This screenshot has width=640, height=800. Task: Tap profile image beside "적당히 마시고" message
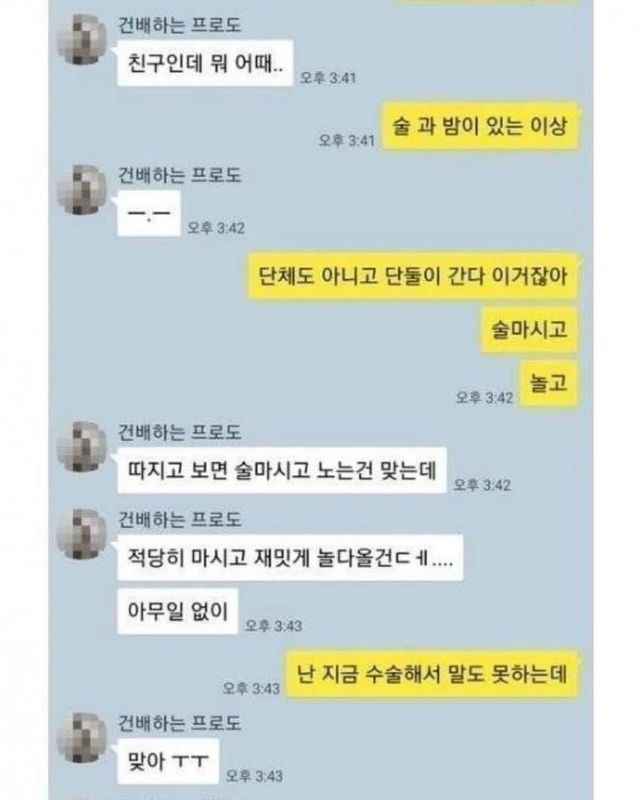click(83, 534)
